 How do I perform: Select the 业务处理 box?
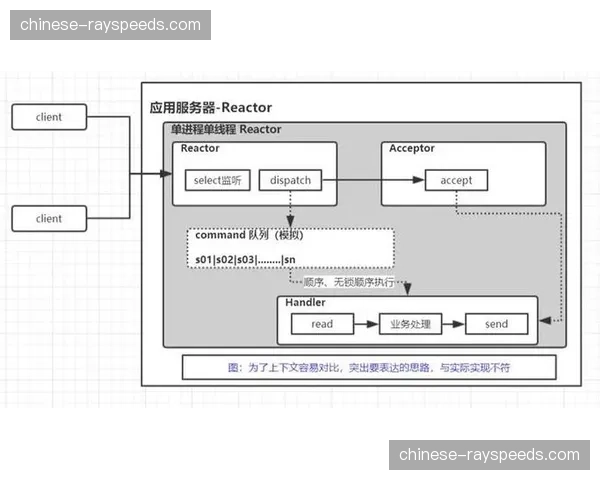[x=409, y=324]
